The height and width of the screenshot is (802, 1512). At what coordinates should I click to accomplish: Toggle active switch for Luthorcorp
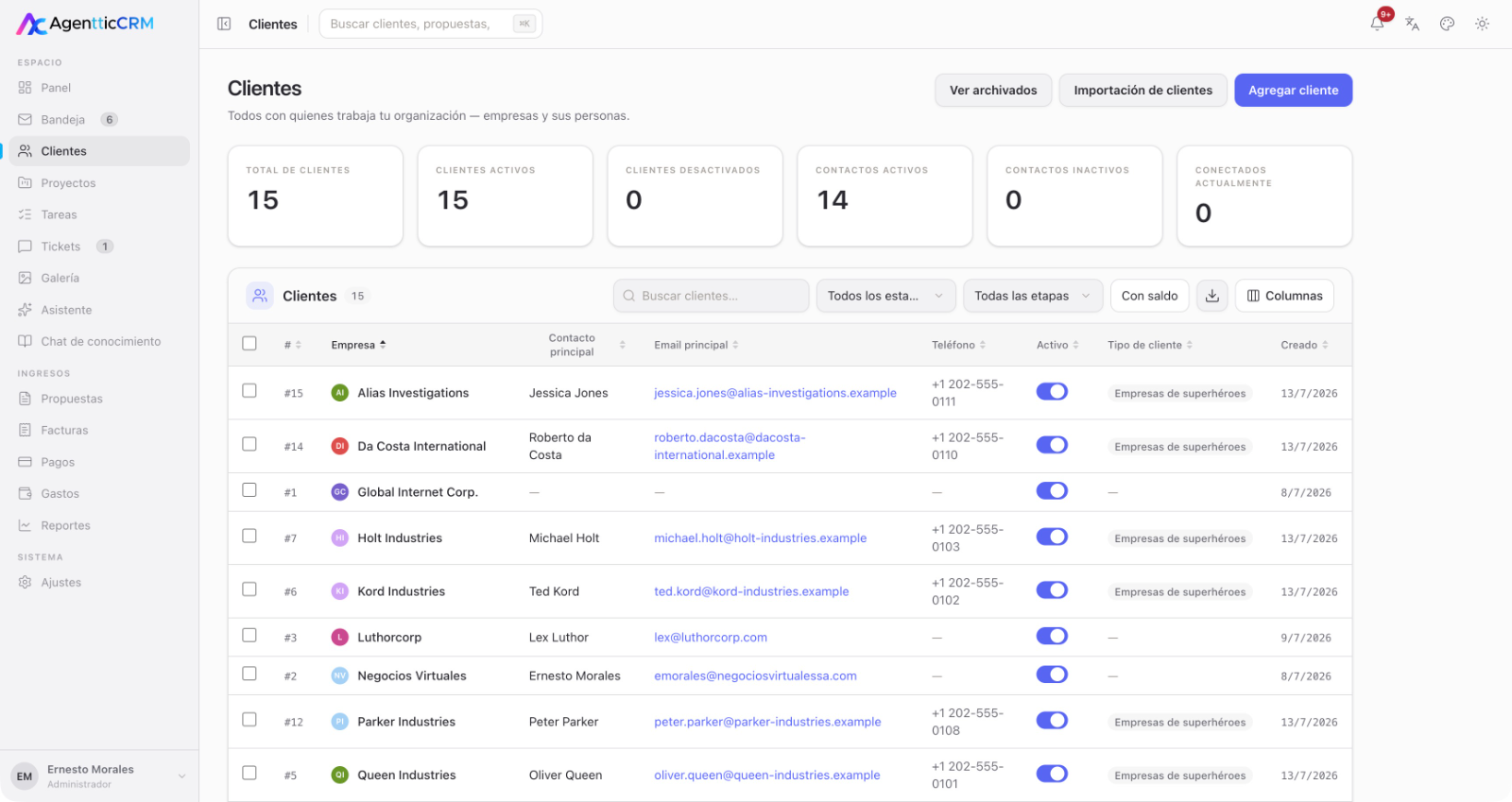pyautogui.click(x=1052, y=636)
